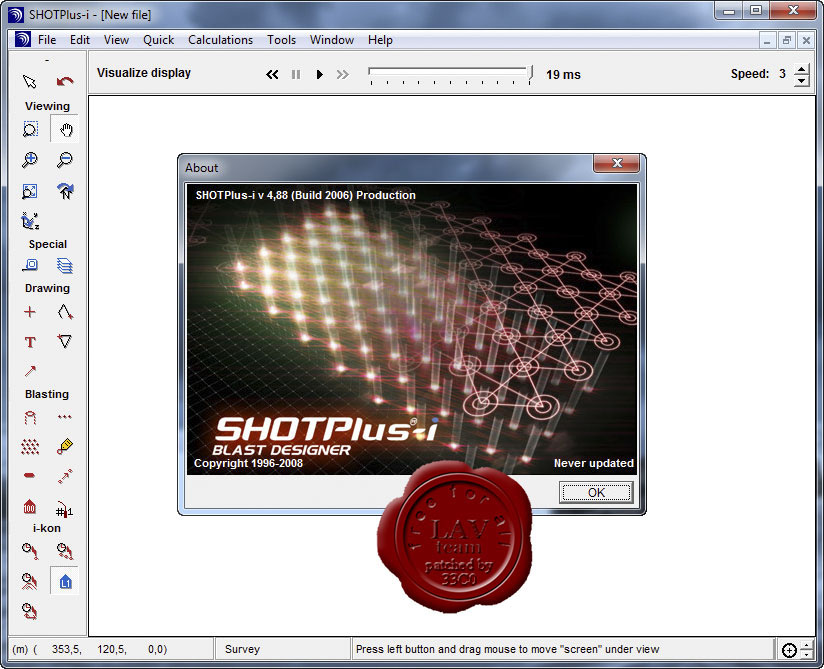Screen dimensions: 824x669
Task: Open the File menu
Action: [x=47, y=40]
